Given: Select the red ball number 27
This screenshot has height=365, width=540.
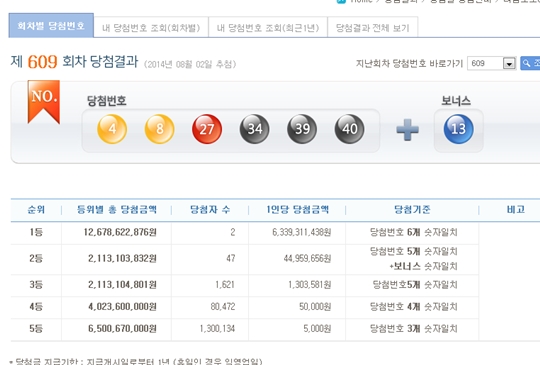Looking at the screenshot, I should pyautogui.click(x=207, y=129).
